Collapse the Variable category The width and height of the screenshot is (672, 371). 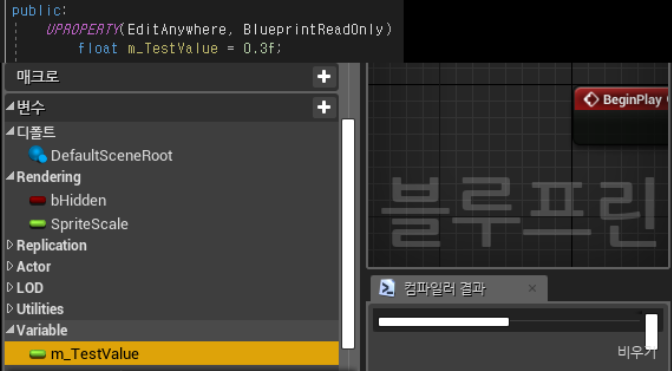coord(10,329)
